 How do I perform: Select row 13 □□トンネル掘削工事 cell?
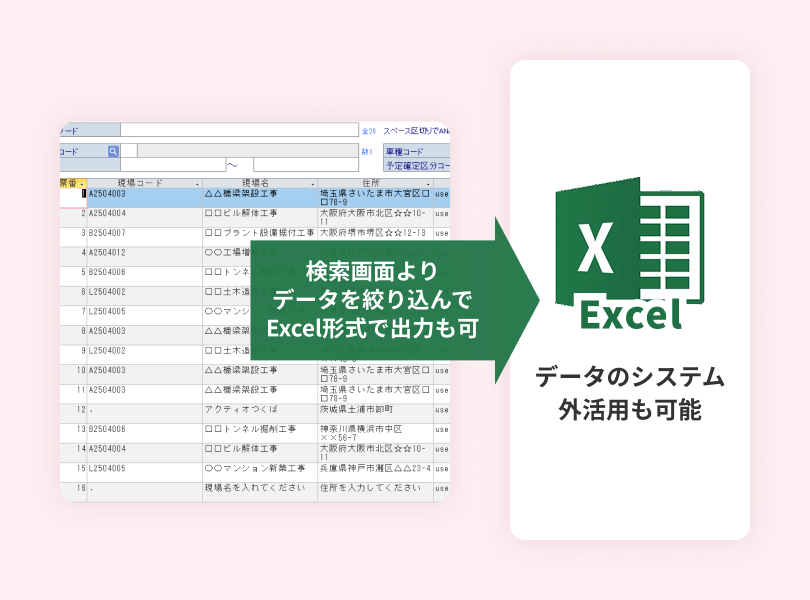(x=259, y=429)
